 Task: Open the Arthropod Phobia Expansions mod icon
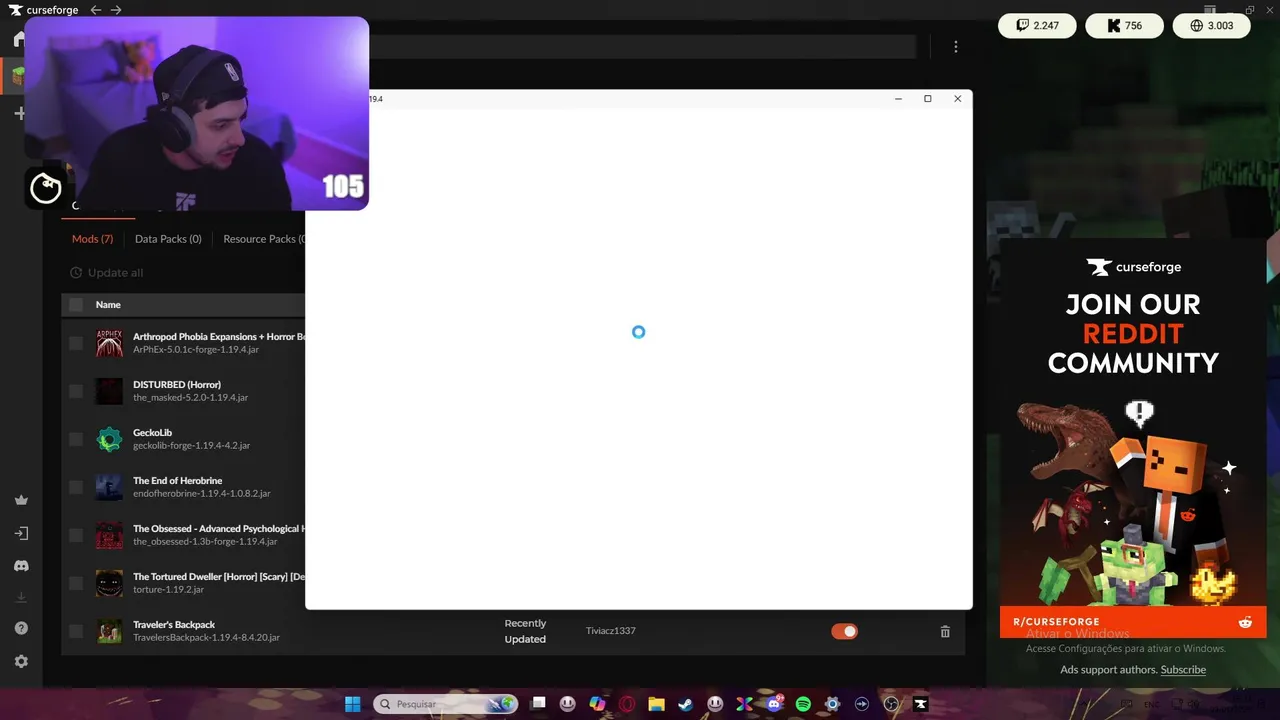[109, 343]
